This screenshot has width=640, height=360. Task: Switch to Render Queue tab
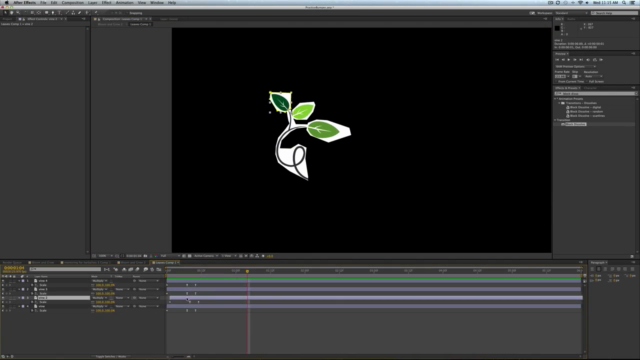(x=13, y=262)
